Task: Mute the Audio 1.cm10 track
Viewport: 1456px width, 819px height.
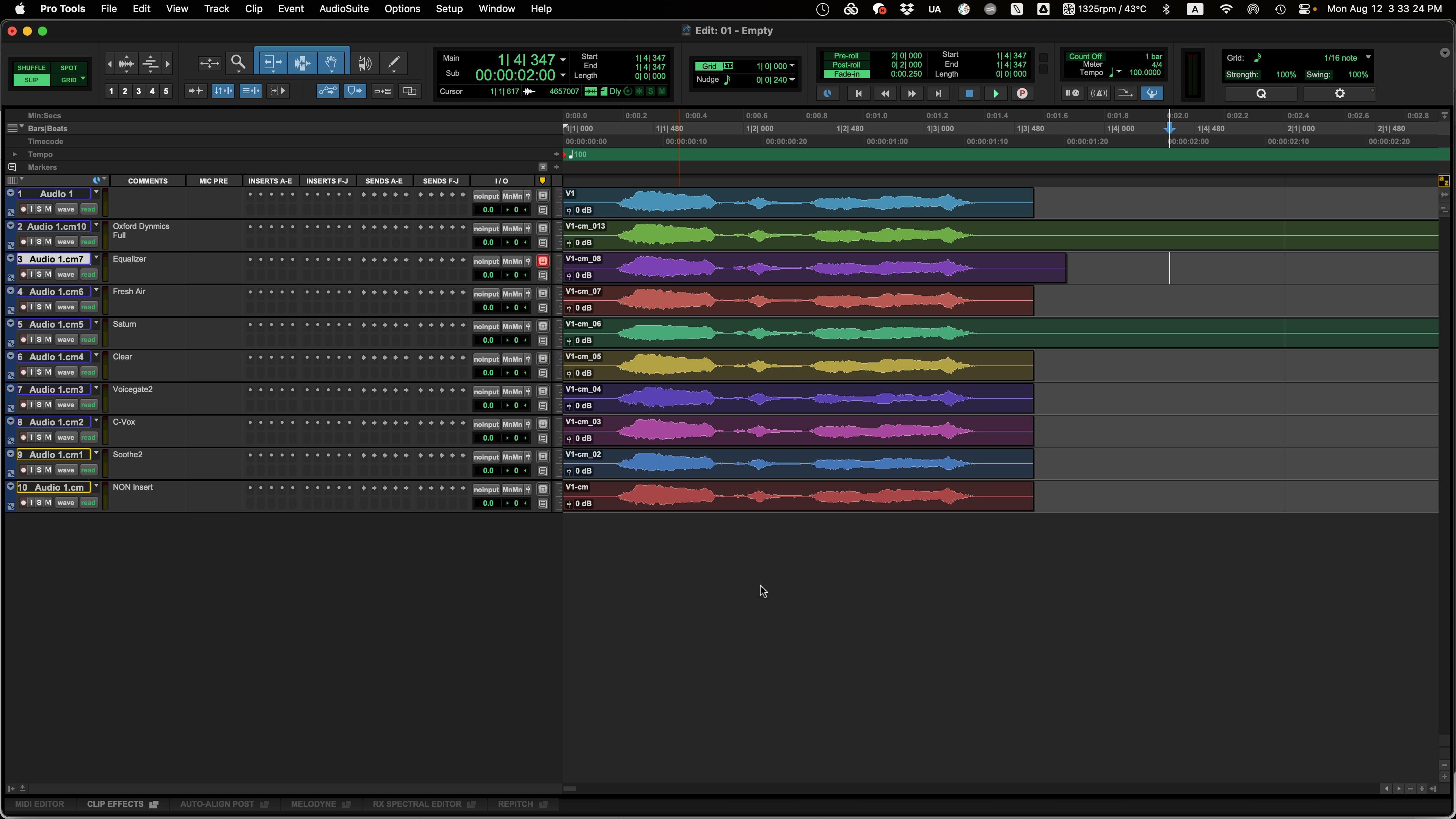Action: [48, 242]
